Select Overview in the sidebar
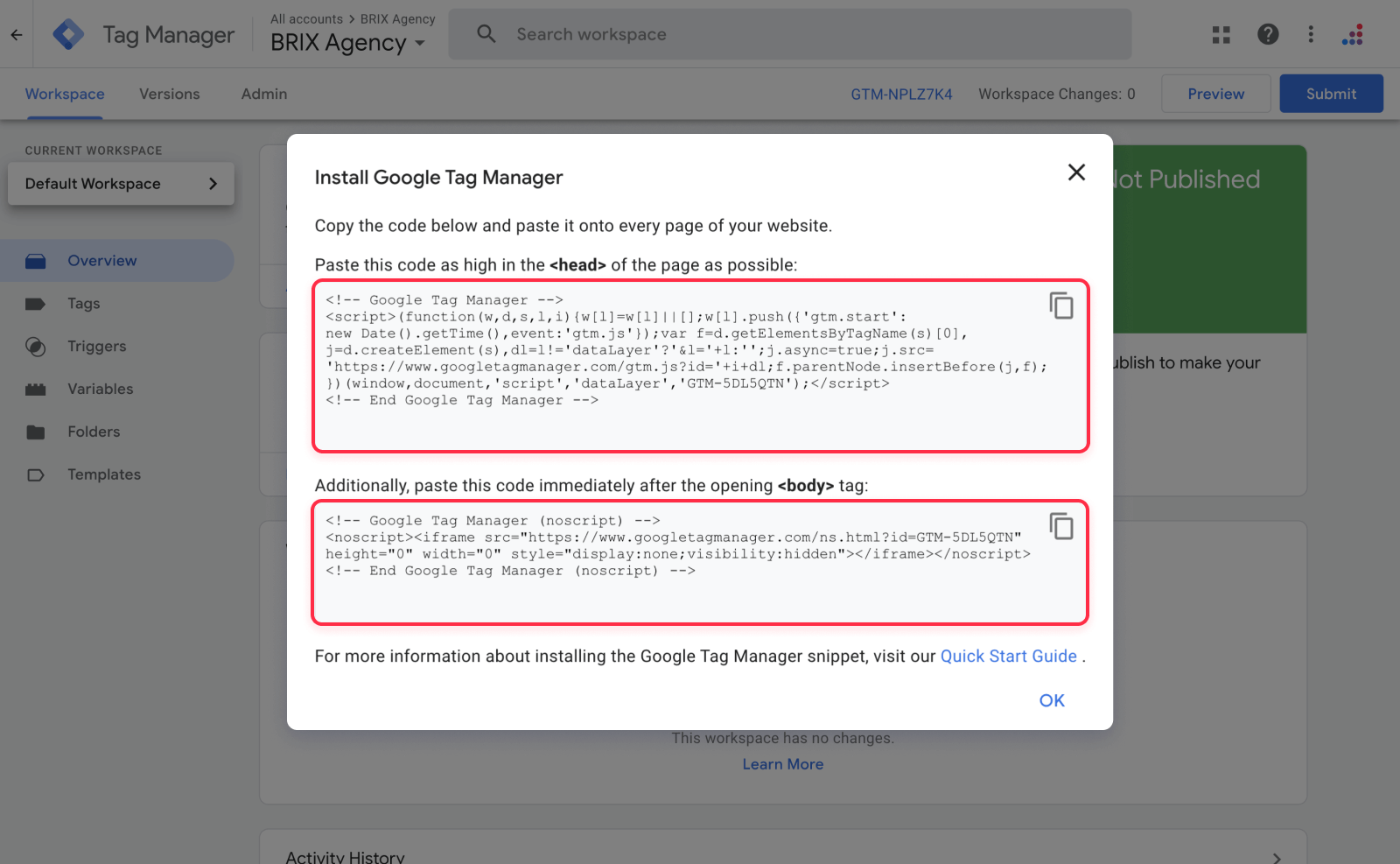This screenshot has height=864, width=1400. 117,261
